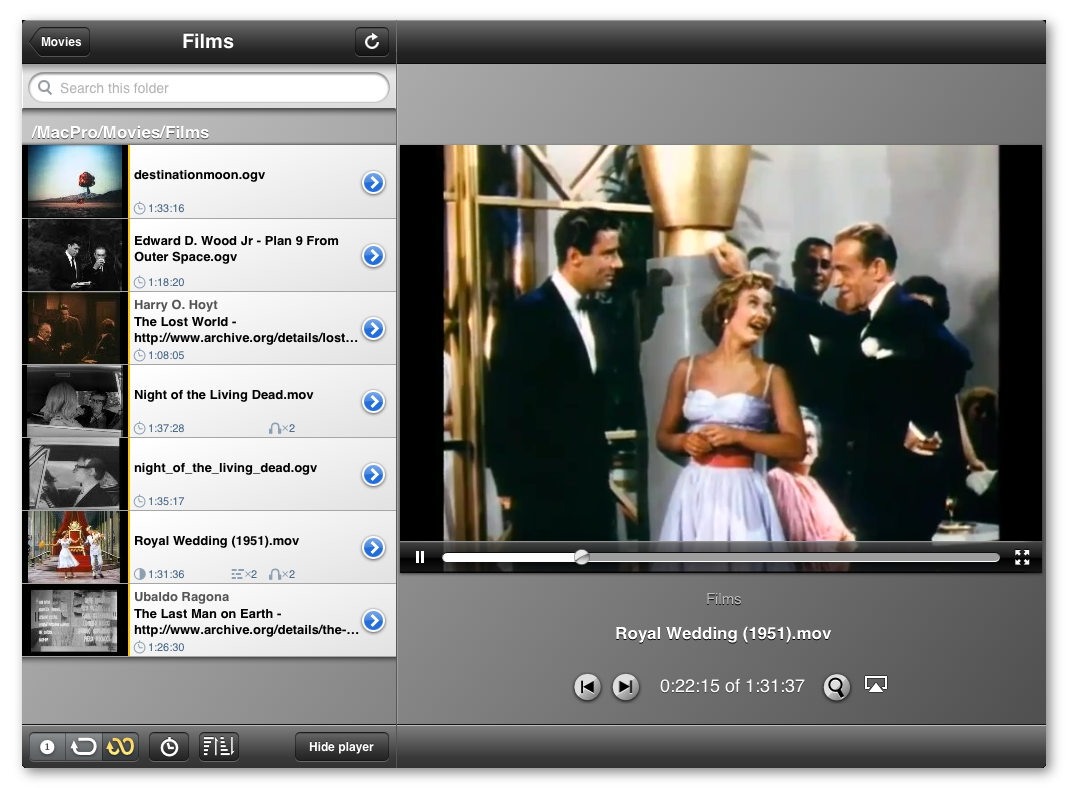This screenshot has width=1068, height=788.
Task: Click the 1:33:16 duration of destinationmoon.ogv
Action: (x=166, y=208)
